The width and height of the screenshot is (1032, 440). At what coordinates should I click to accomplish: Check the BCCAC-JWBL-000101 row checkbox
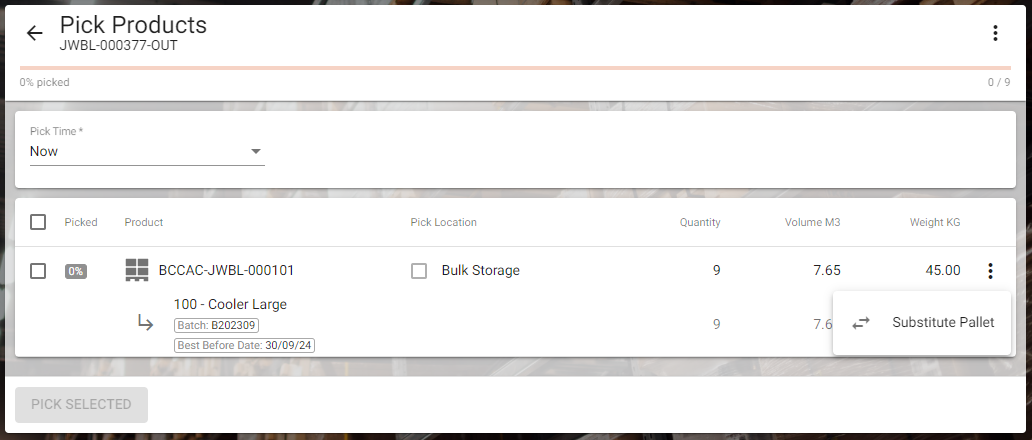pos(38,271)
